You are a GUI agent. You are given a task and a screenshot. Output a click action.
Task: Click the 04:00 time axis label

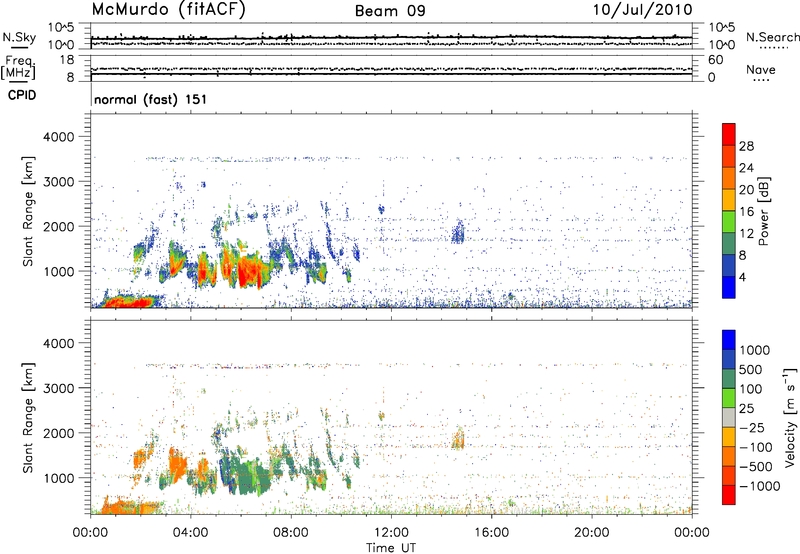tap(190, 533)
